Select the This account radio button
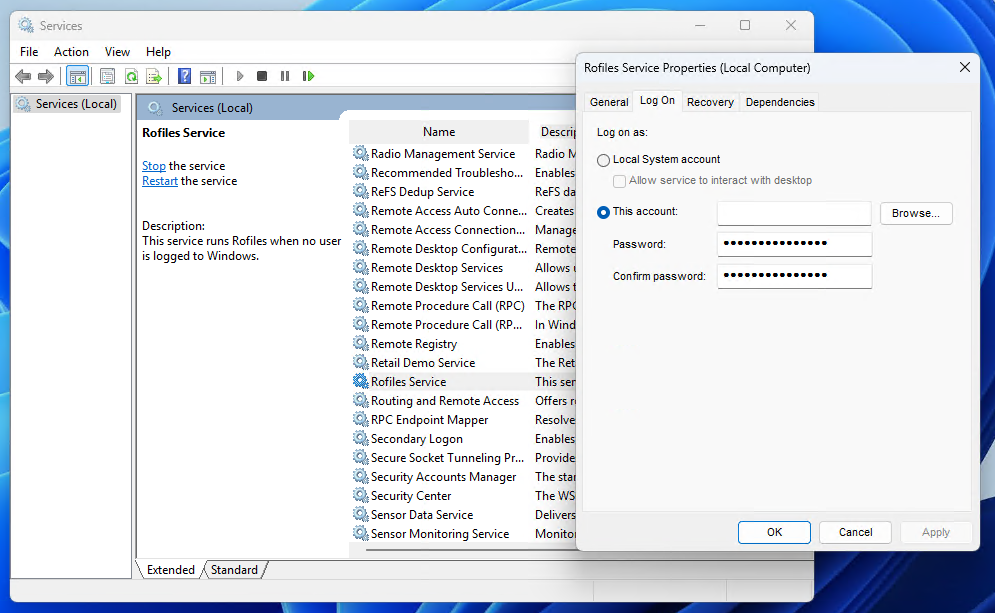 coord(603,212)
